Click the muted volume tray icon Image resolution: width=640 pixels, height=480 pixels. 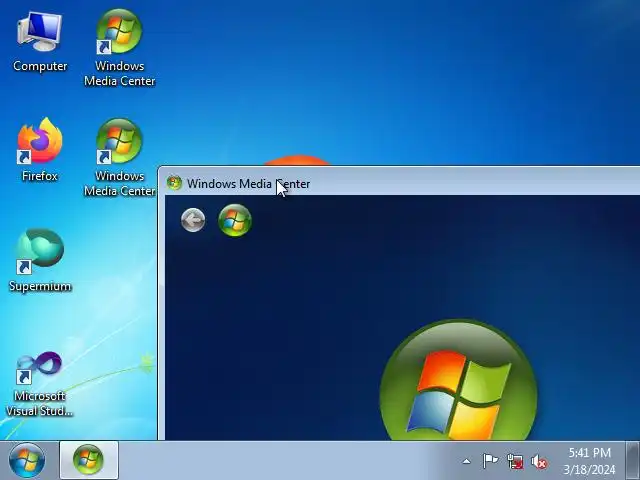539,462
